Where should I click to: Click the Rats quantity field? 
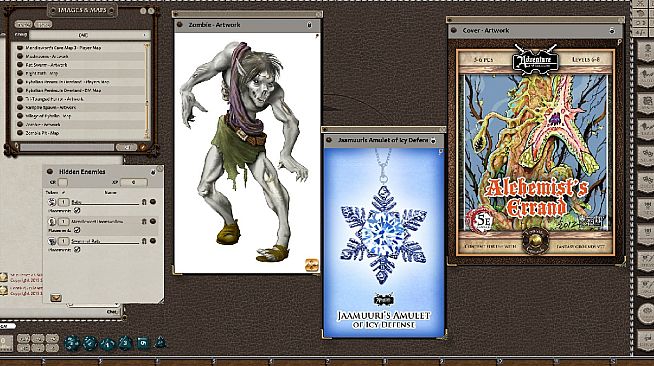[63, 202]
